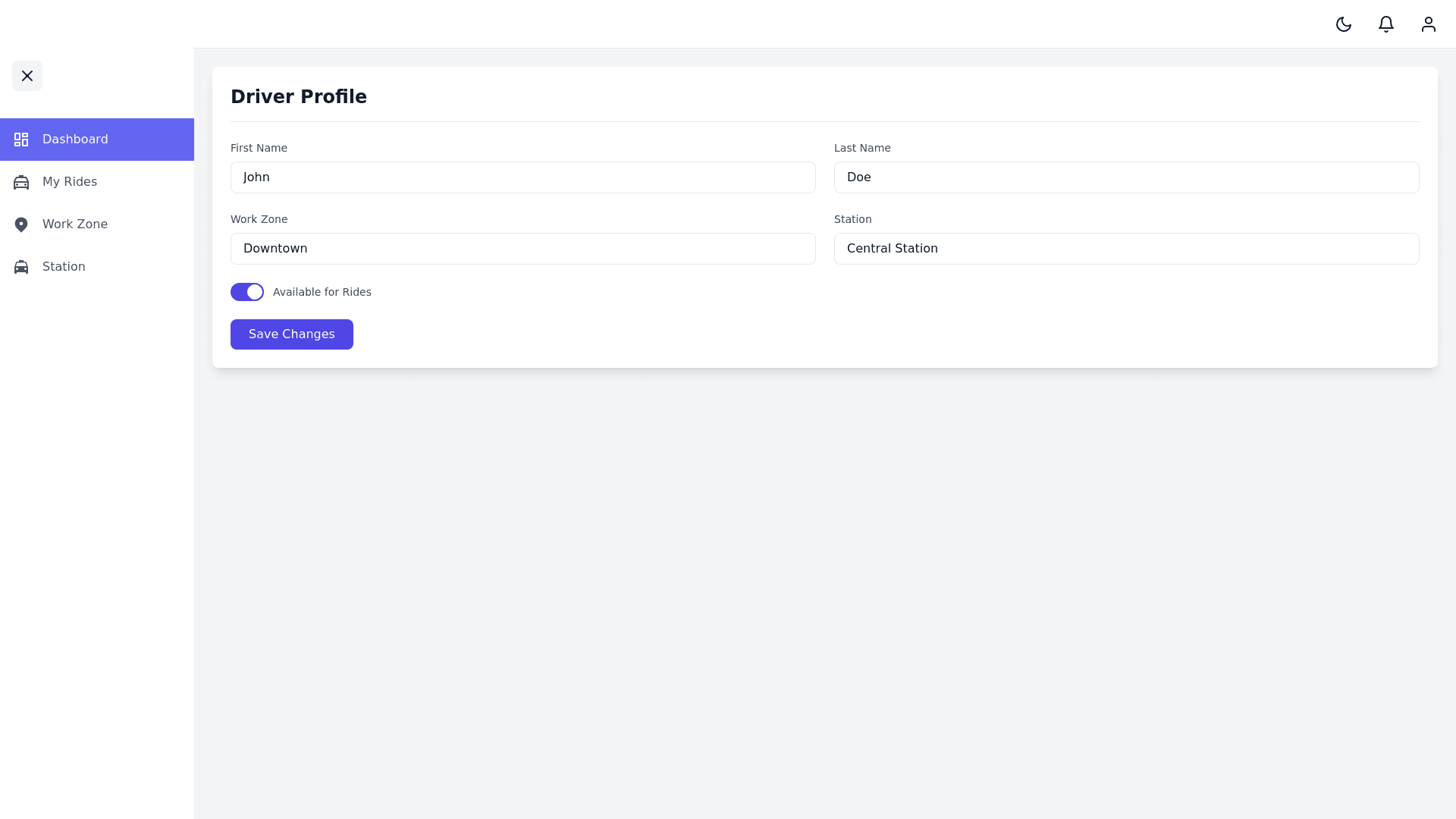Open the user account icon
This screenshot has height=819, width=1456.
1429,24
